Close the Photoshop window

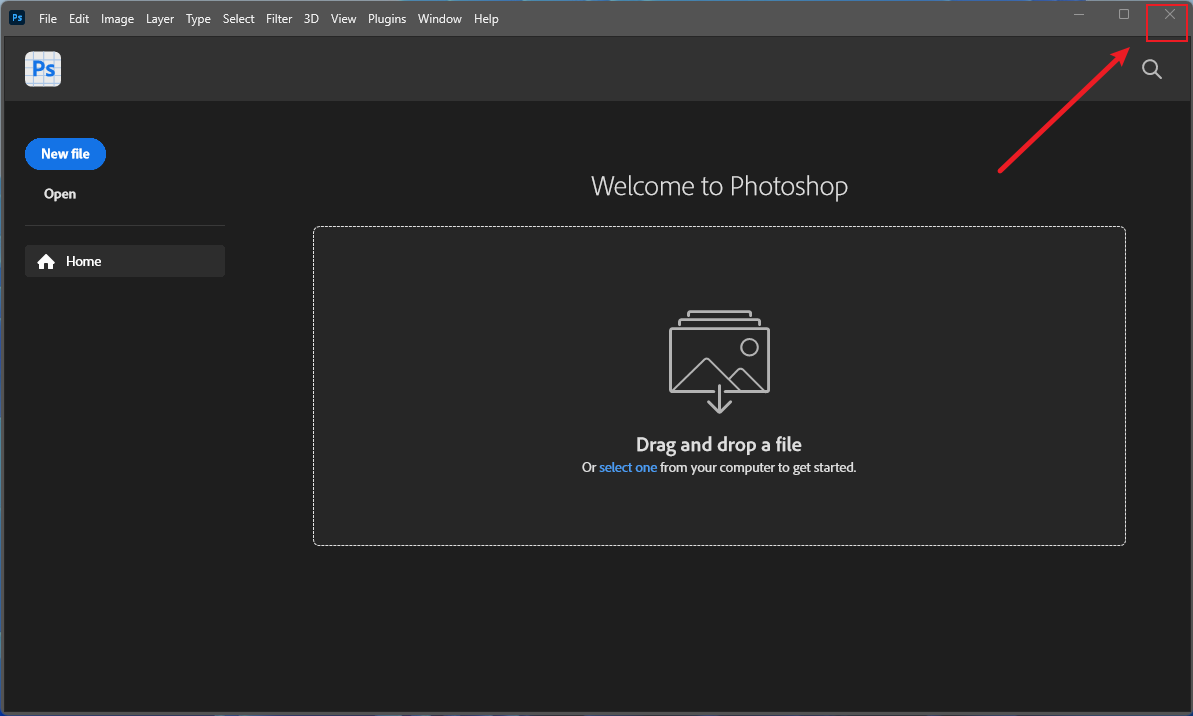pos(1169,14)
